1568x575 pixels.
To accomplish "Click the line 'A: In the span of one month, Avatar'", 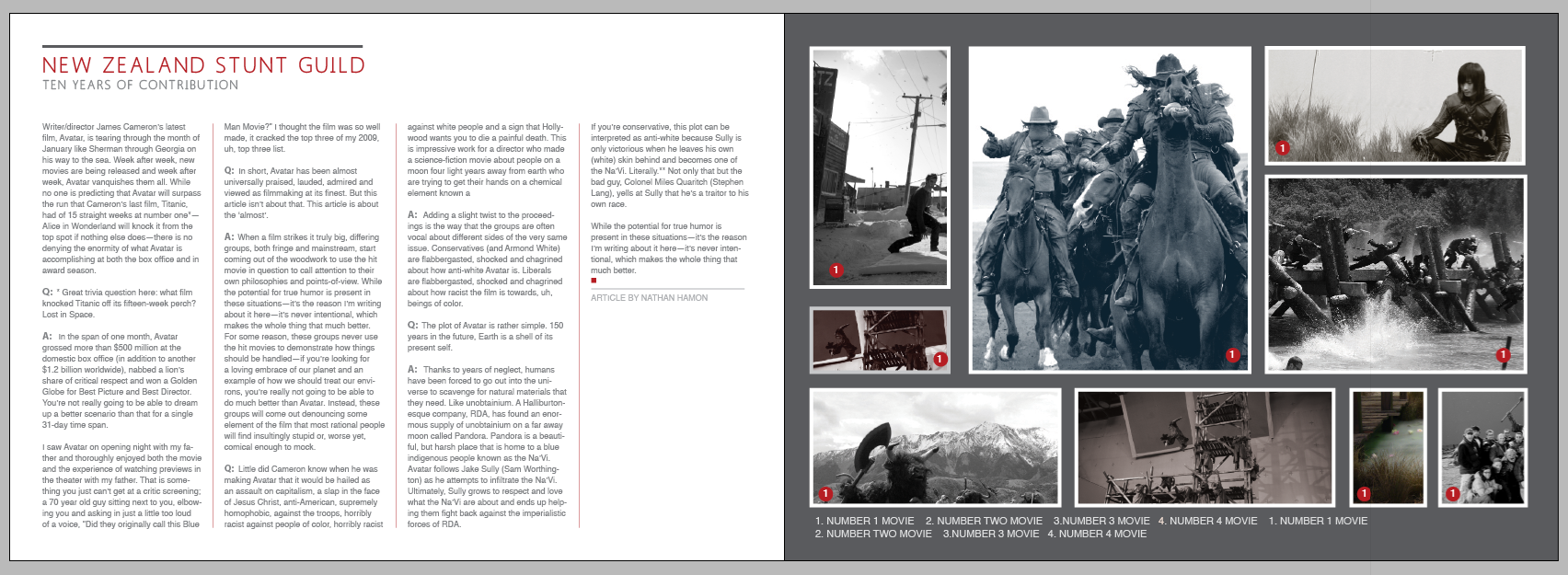I will pos(110,337).
